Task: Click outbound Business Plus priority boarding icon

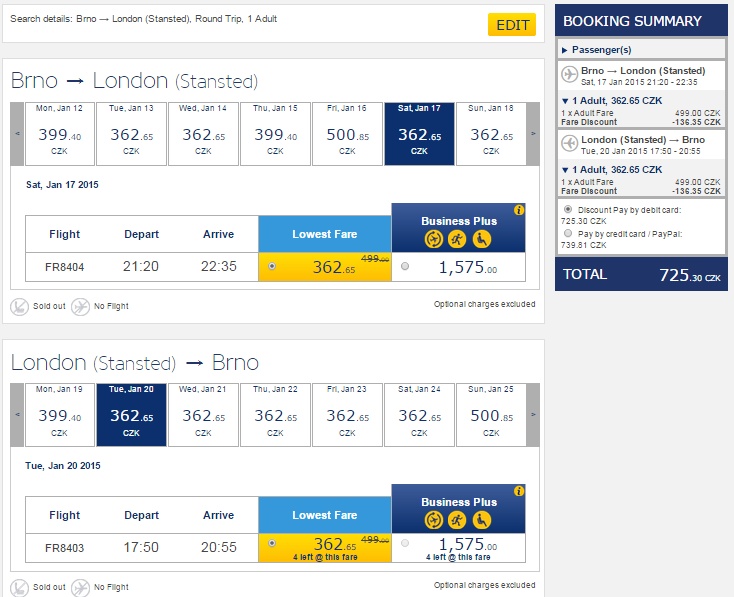Action: coord(457,239)
